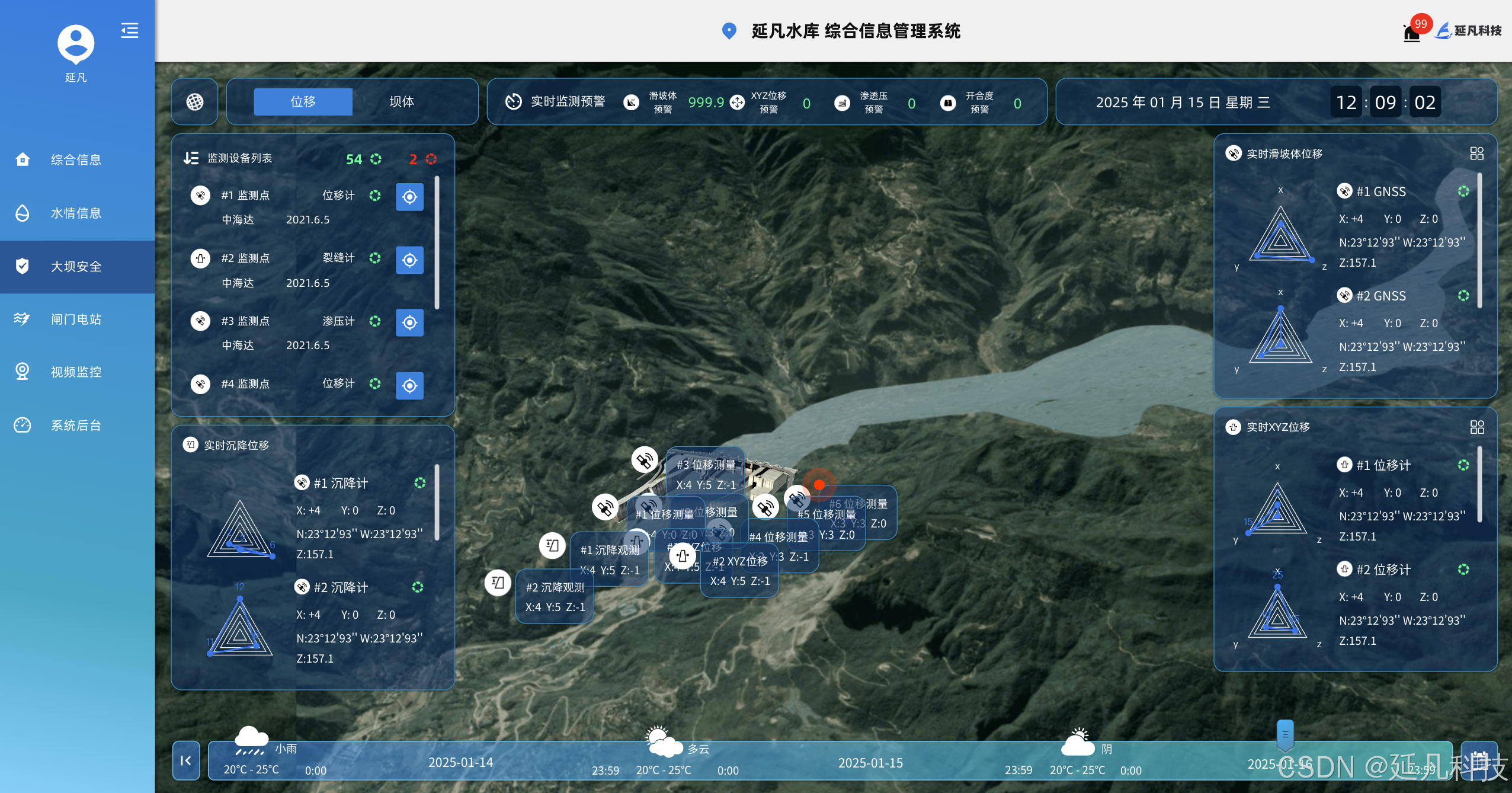Click the blue timeline slider handle
This screenshot has width=1512, height=793.
pyautogui.click(x=1284, y=735)
